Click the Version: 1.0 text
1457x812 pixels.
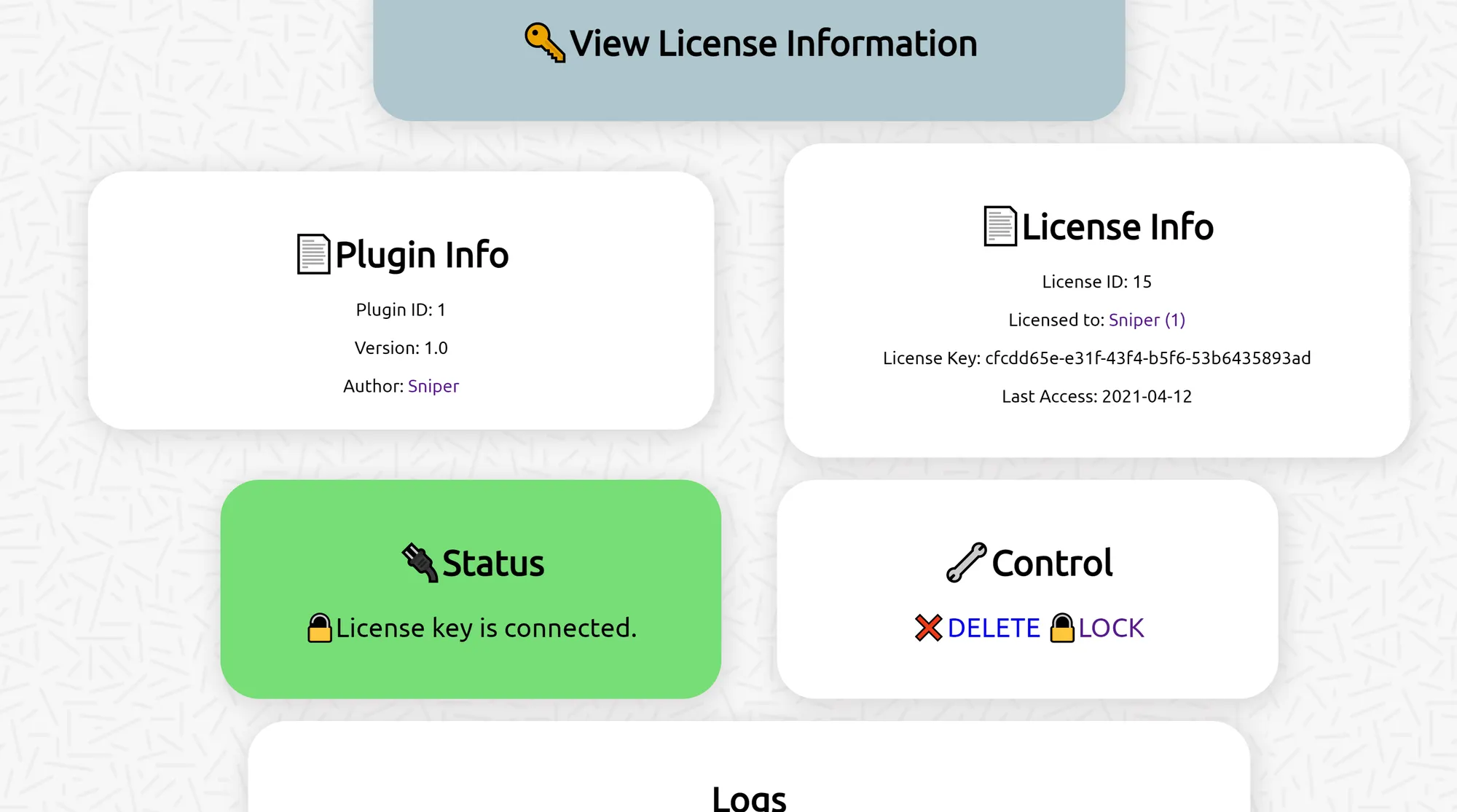tap(401, 348)
